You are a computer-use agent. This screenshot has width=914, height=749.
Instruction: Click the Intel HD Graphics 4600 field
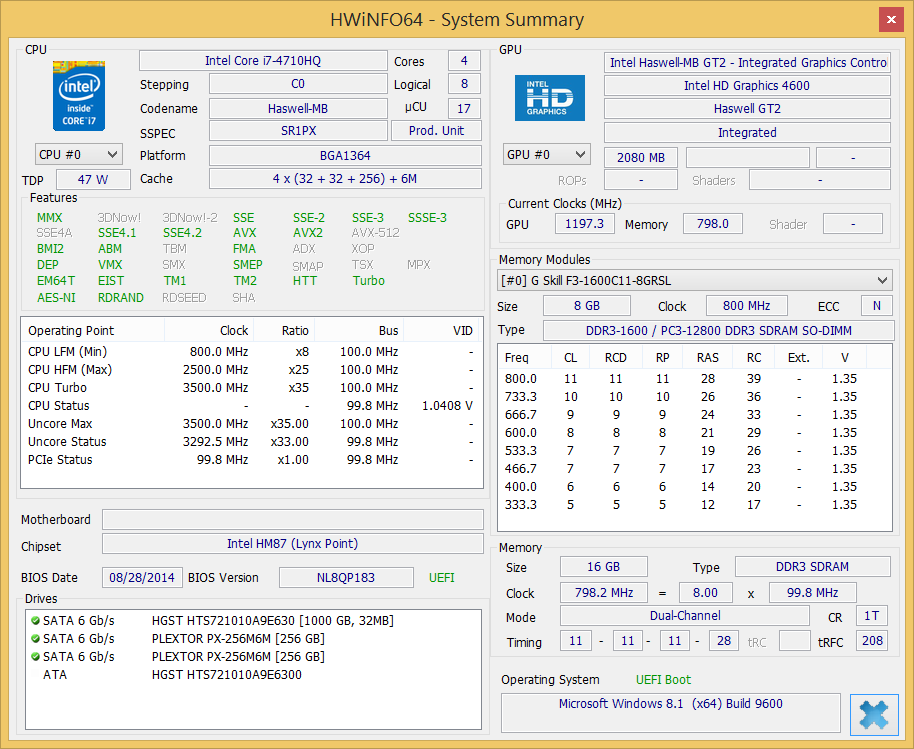tap(747, 86)
